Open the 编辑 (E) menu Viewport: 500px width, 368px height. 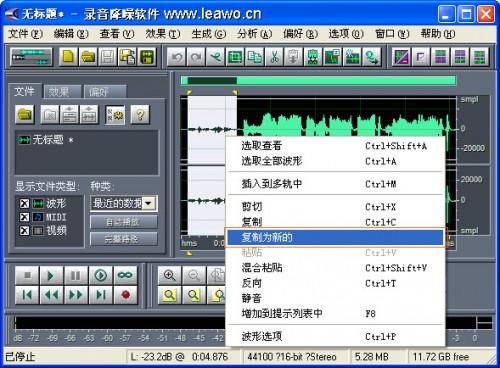pyautogui.click(x=71, y=34)
